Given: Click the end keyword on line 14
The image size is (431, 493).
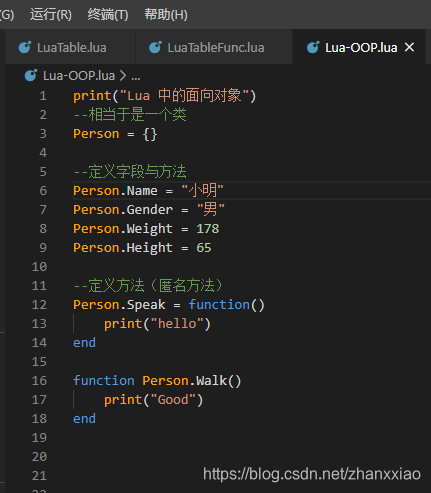Looking at the screenshot, I should click(x=84, y=343).
